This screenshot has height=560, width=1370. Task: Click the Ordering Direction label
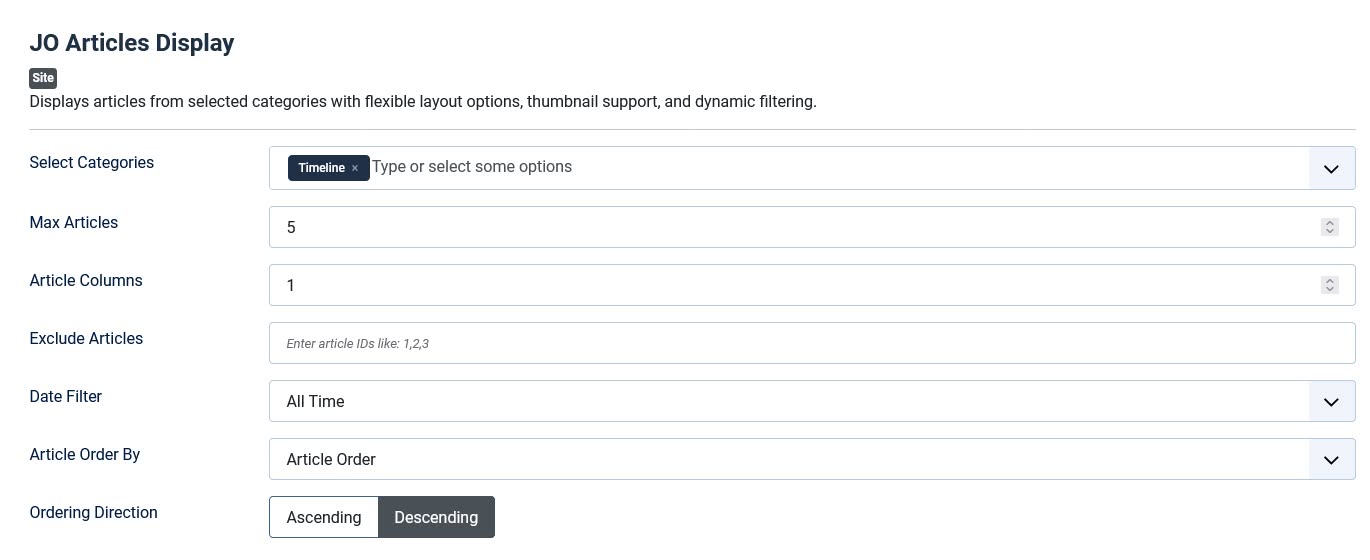(93, 512)
